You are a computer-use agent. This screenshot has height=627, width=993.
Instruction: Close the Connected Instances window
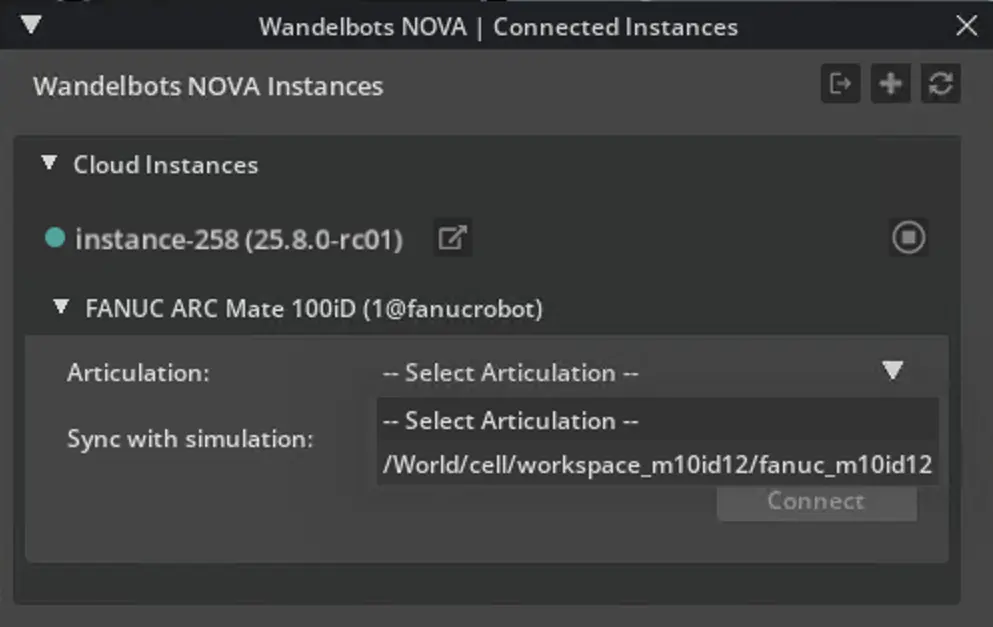pos(966,26)
